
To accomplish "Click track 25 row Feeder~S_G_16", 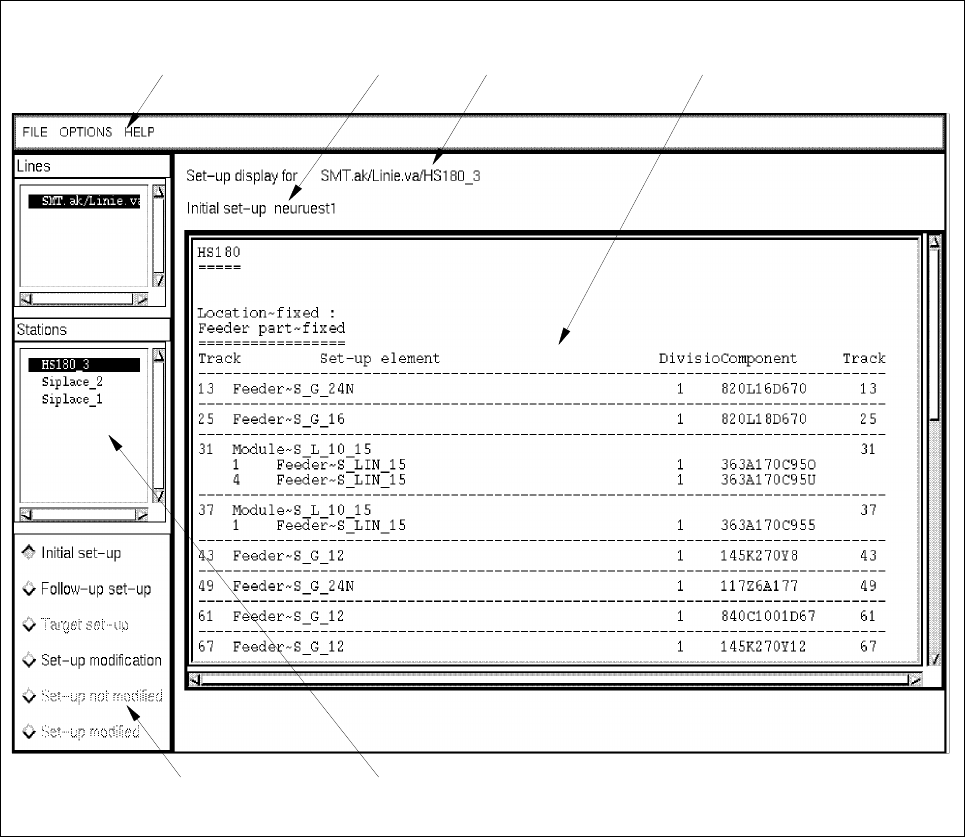I will coord(542,419).
